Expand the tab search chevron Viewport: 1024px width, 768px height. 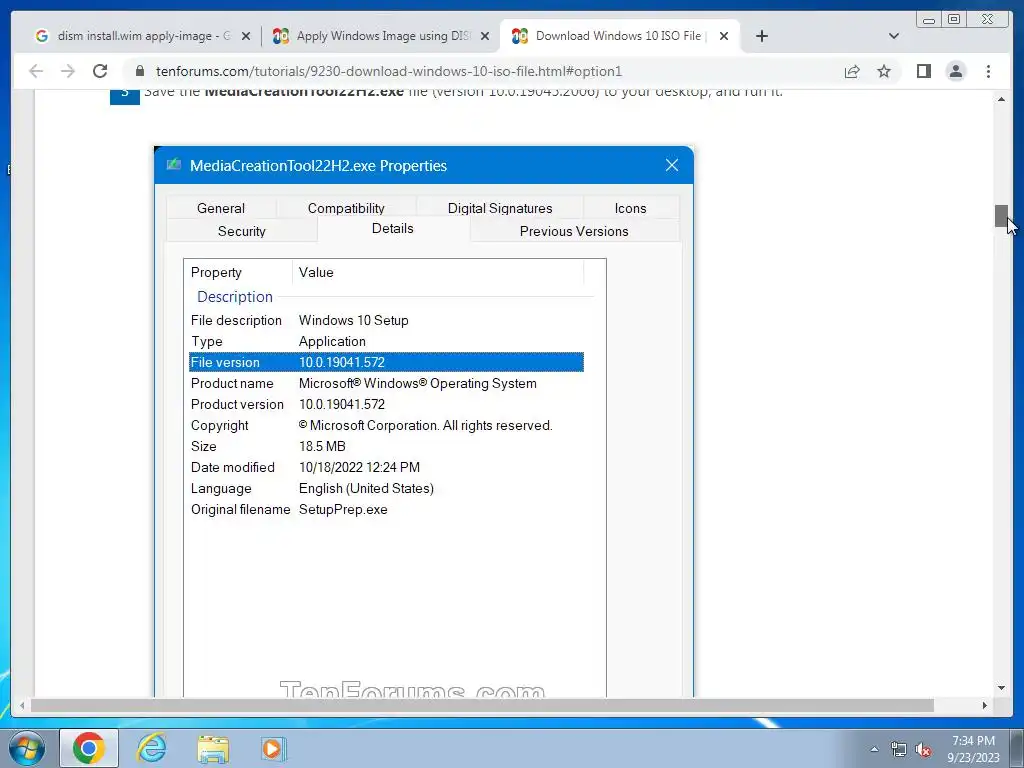coord(894,36)
